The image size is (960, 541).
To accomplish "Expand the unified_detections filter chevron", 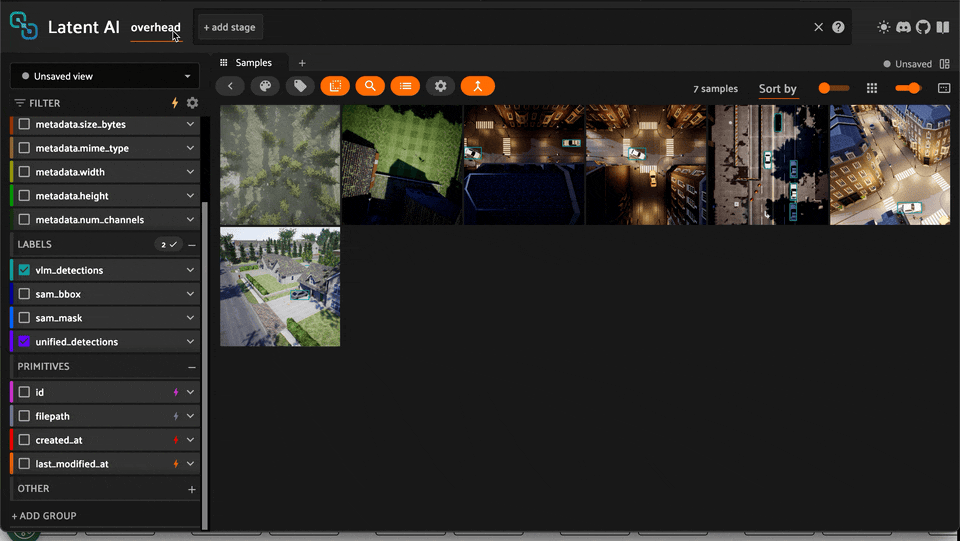I will point(190,341).
